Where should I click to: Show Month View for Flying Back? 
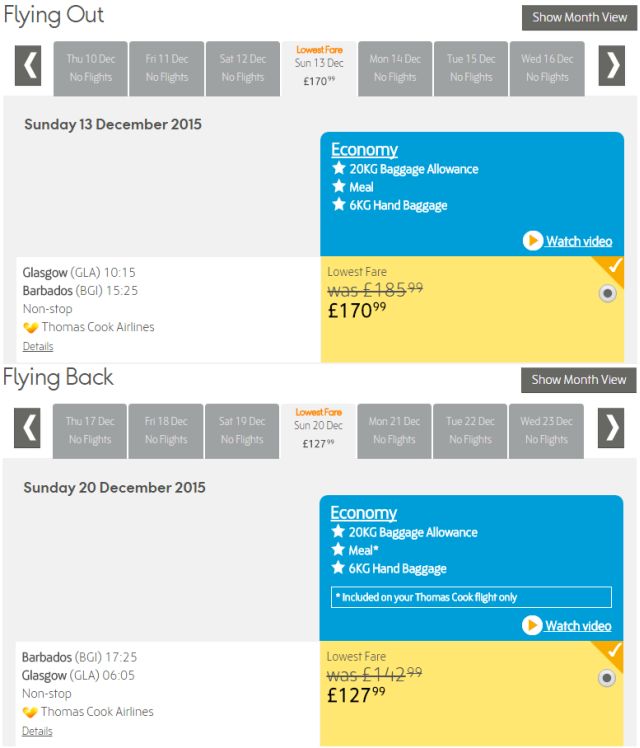pos(578,380)
